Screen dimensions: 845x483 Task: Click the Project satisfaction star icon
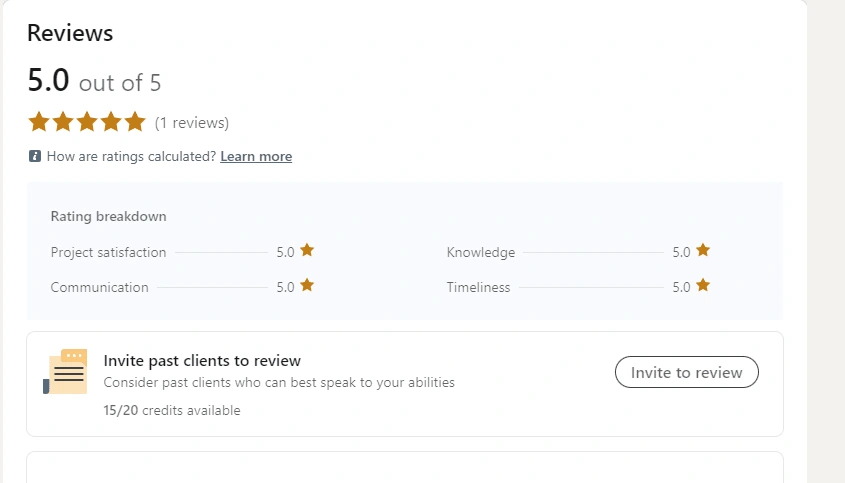pyautogui.click(x=307, y=251)
